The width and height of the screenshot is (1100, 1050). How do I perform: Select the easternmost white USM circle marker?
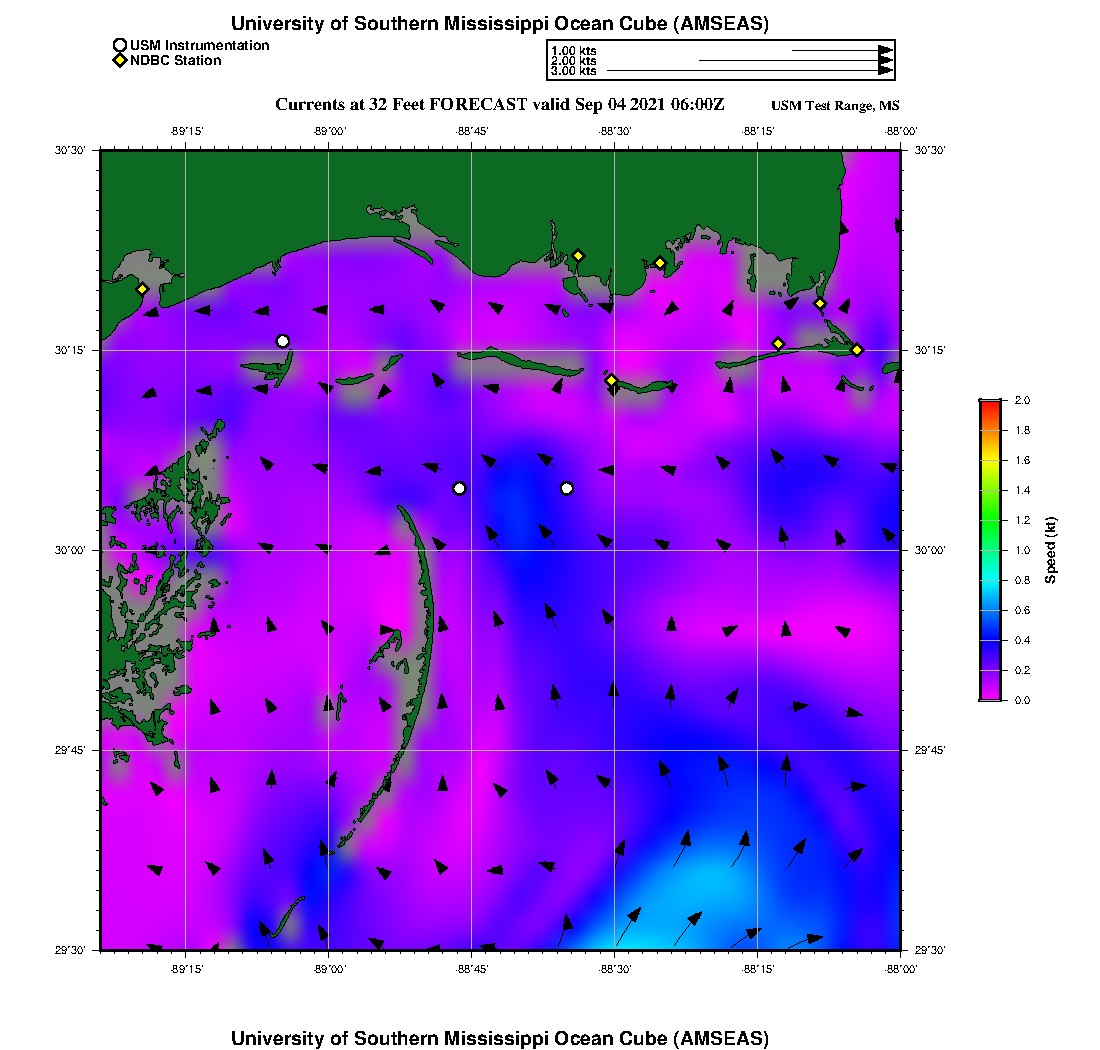[567, 488]
